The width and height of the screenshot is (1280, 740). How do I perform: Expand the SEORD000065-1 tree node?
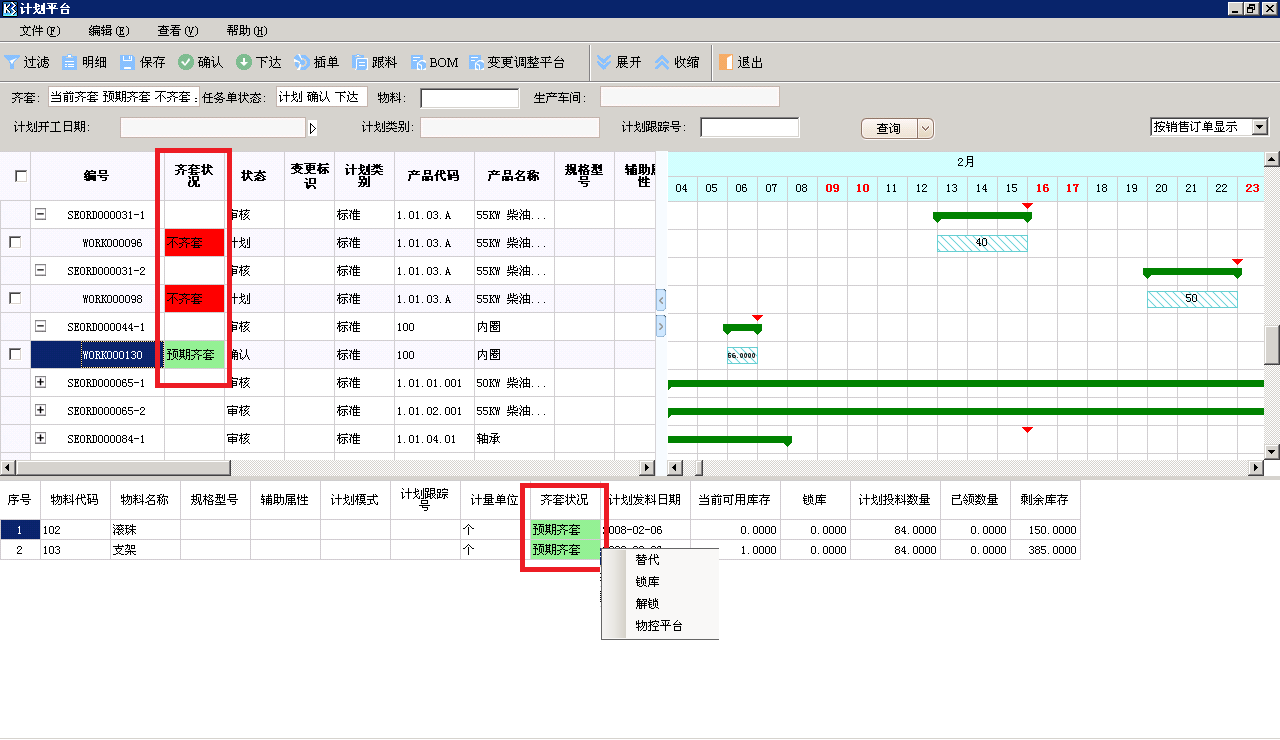(x=41, y=382)
